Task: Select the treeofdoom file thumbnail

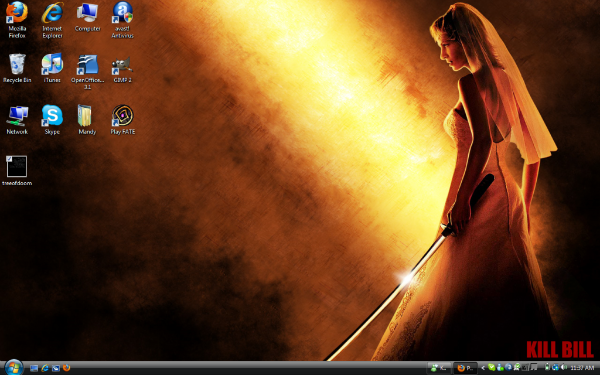Action: click(17, 171)
